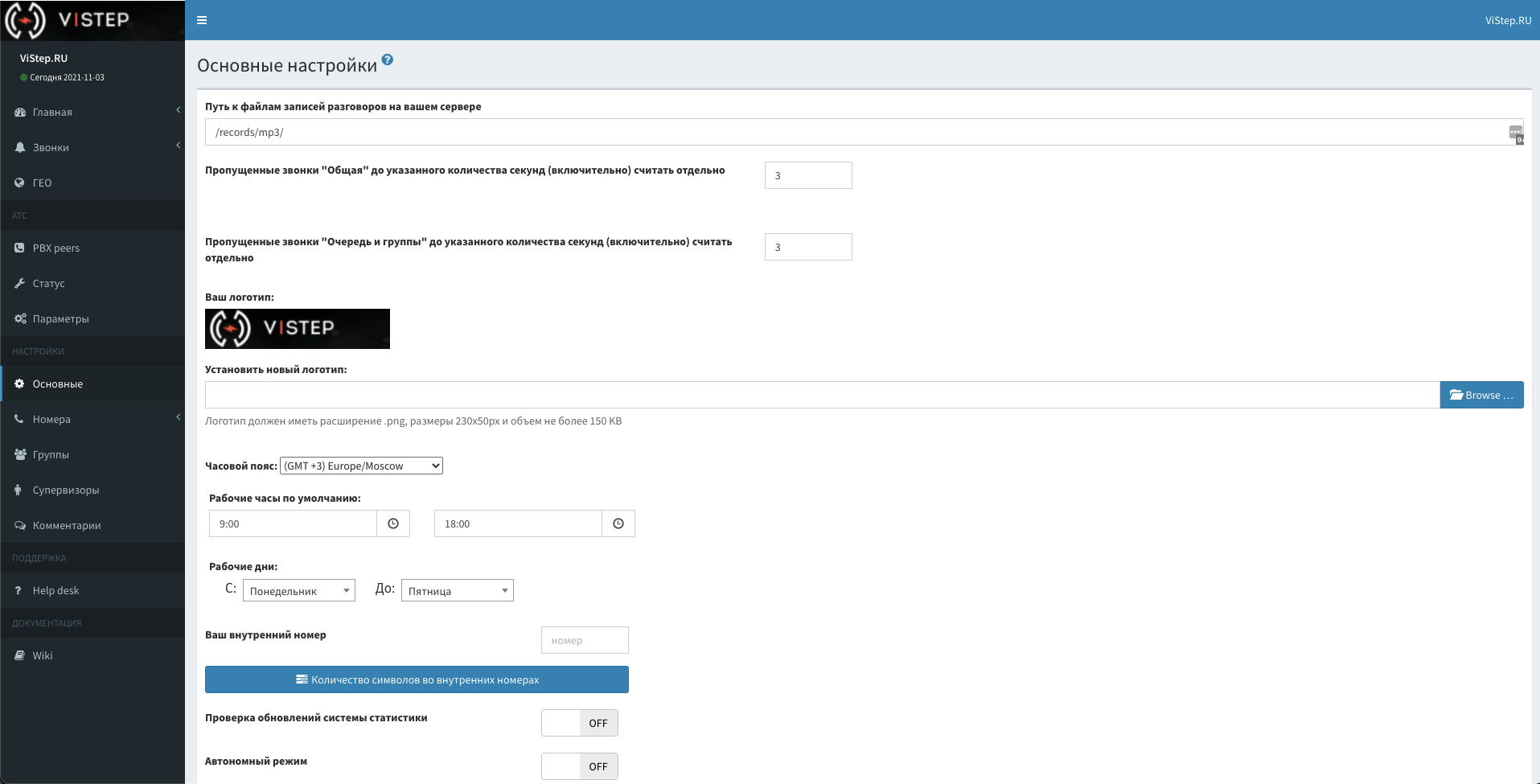Open the Понедельник start day dropdown
1540x784 pixels.
click(x=298, y=591)
